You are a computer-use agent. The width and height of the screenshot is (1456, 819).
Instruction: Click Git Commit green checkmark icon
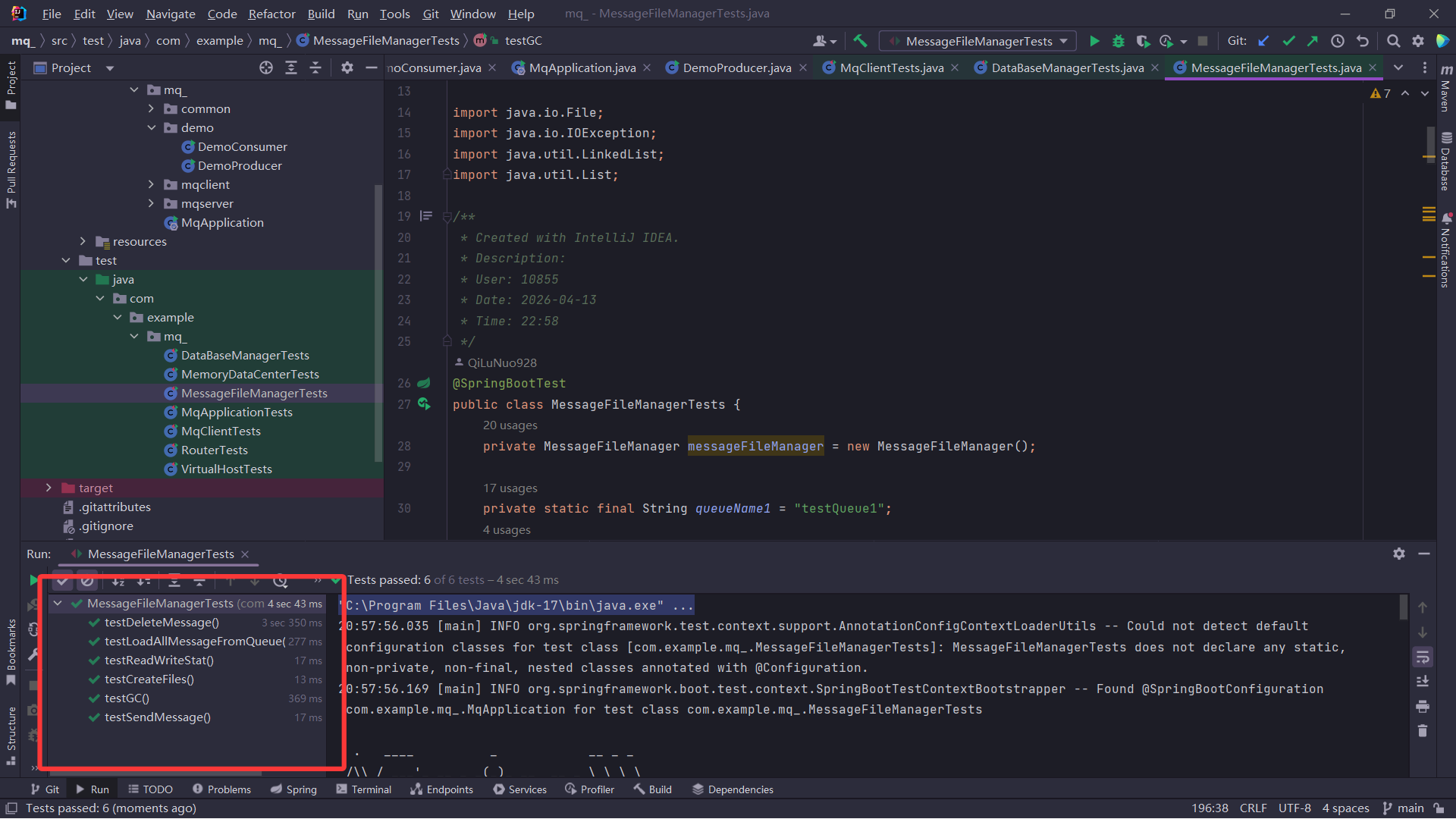[1288, 41]
